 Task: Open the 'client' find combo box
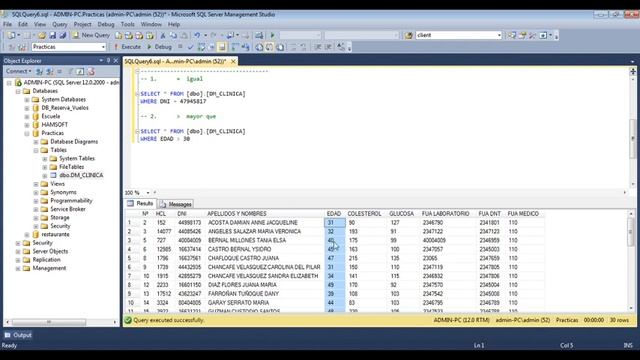[459, 35]
